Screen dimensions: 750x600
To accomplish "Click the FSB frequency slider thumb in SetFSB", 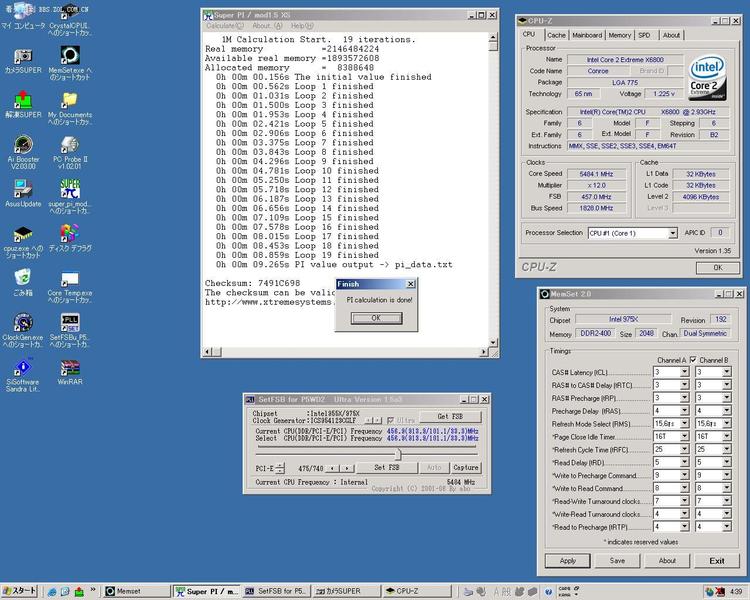I will [398, 453].
